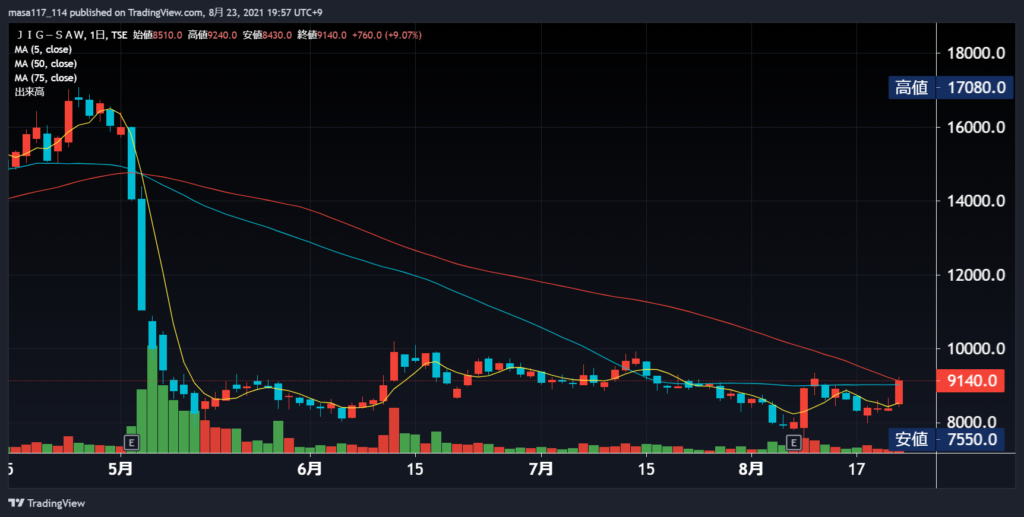
Task: Click the masa117_114 published header text
Action: [x=165, y=12]
